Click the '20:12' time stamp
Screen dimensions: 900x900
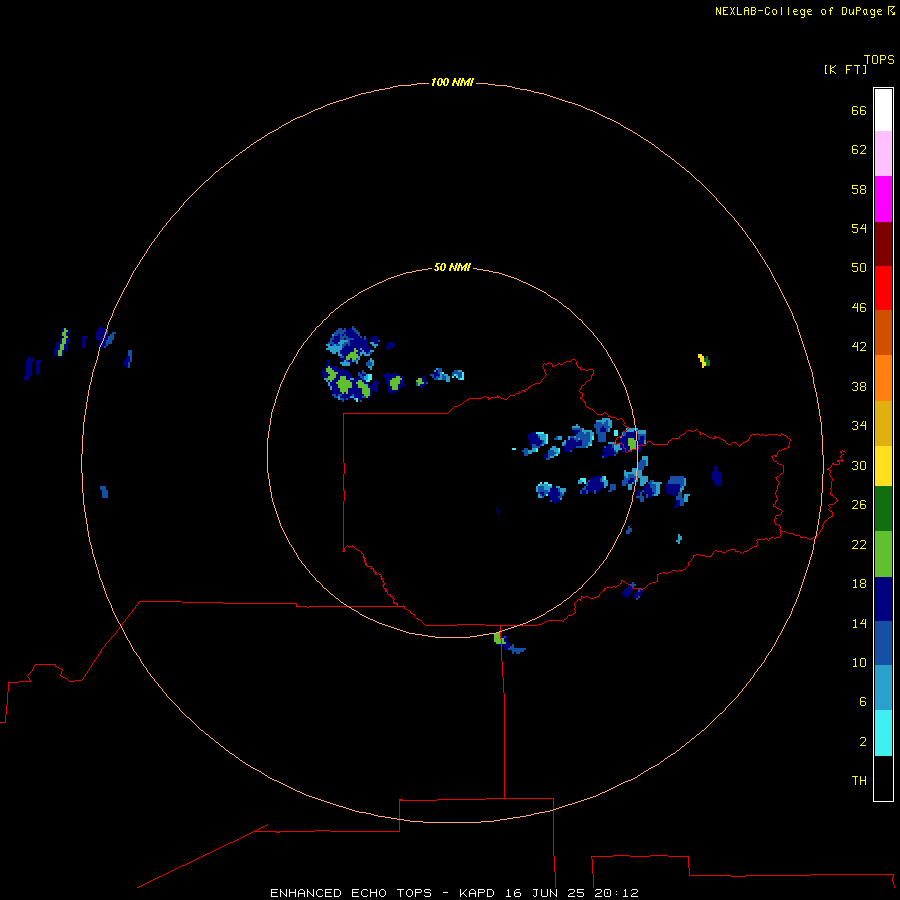(616, 893)
